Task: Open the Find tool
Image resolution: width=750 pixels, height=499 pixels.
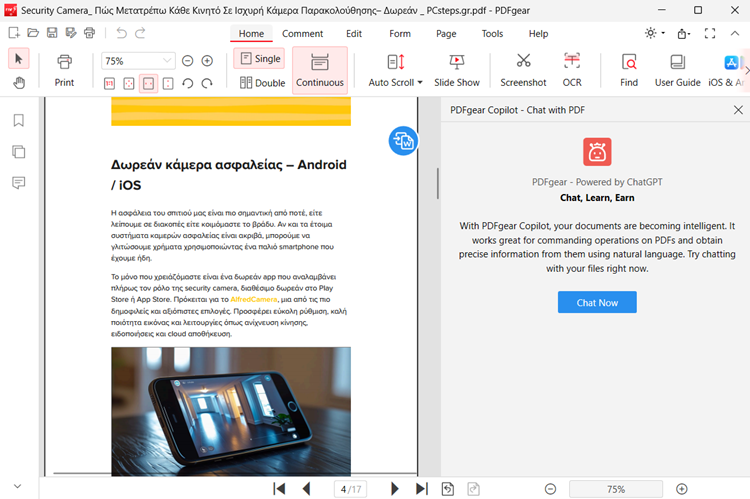Action: tap(629, 70)
